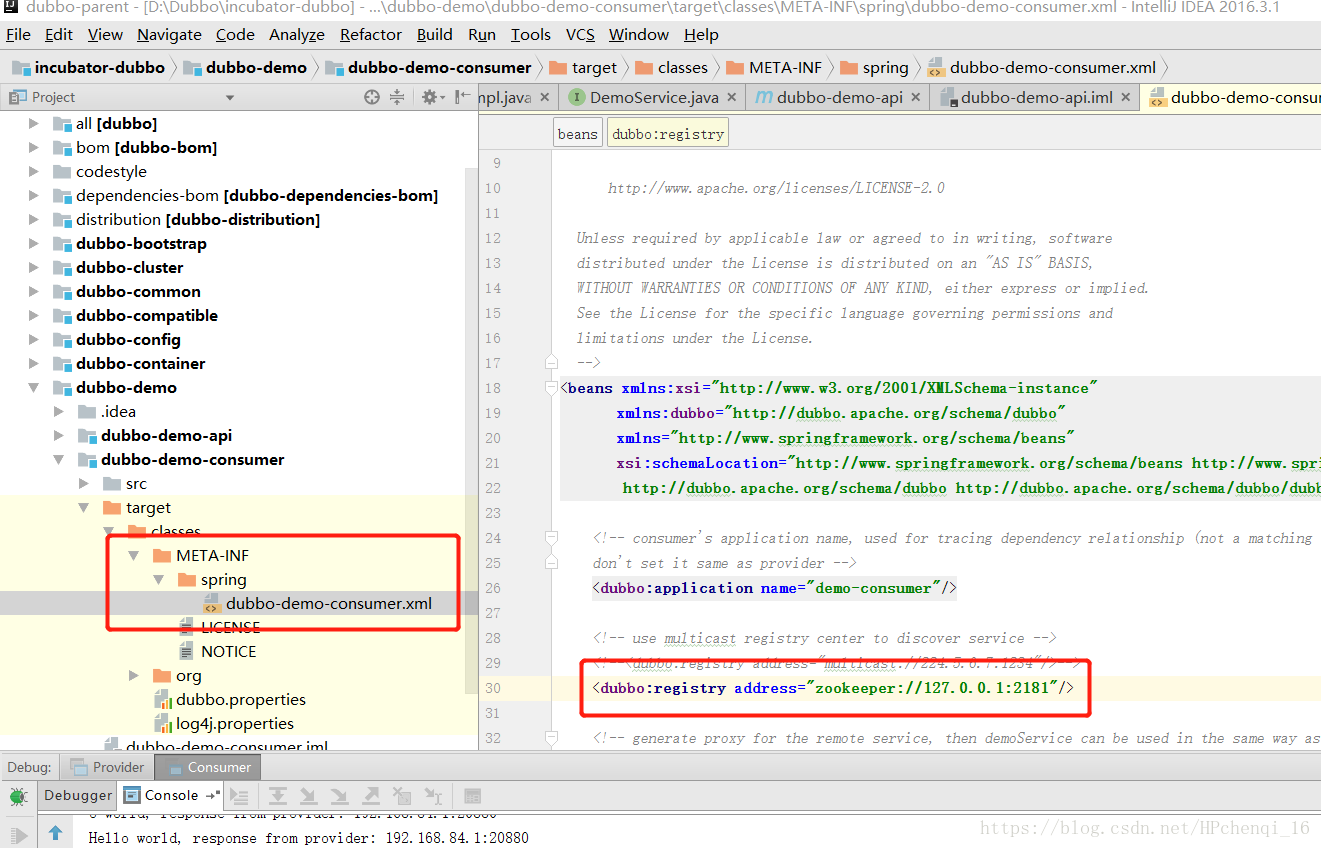This screenshot has width=1321, height=848.
Task: Collapse the META-INF folder node
Action: [134, 556]
